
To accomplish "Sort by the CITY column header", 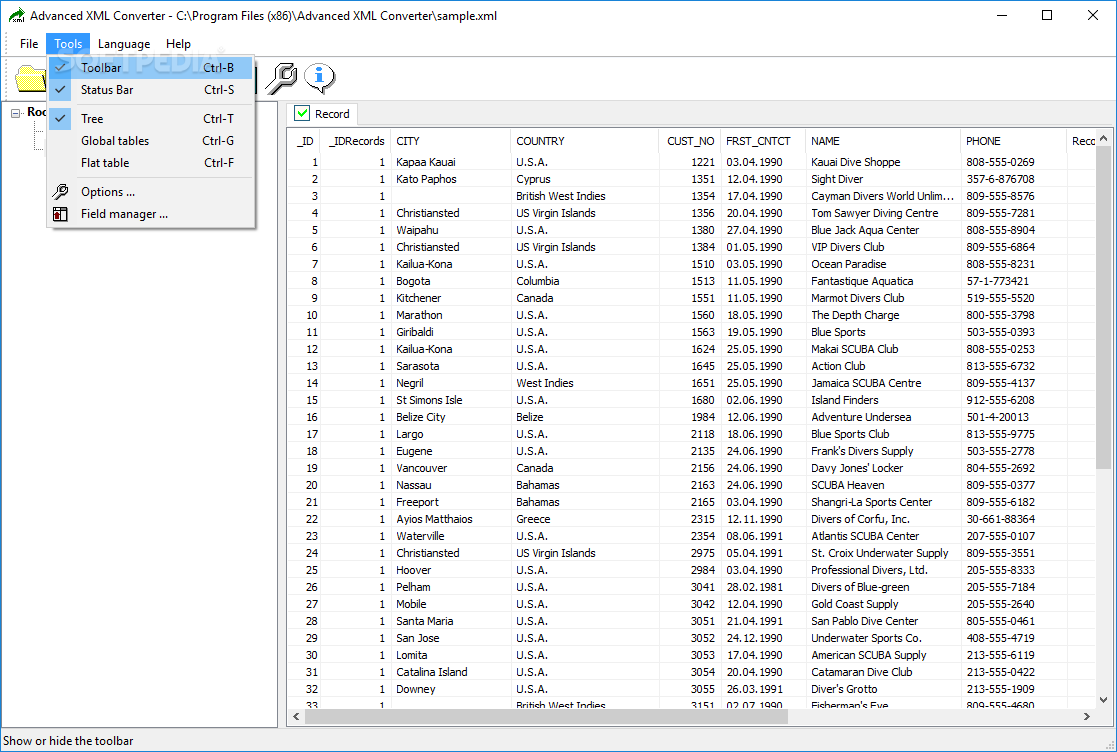I will [450, 141].
